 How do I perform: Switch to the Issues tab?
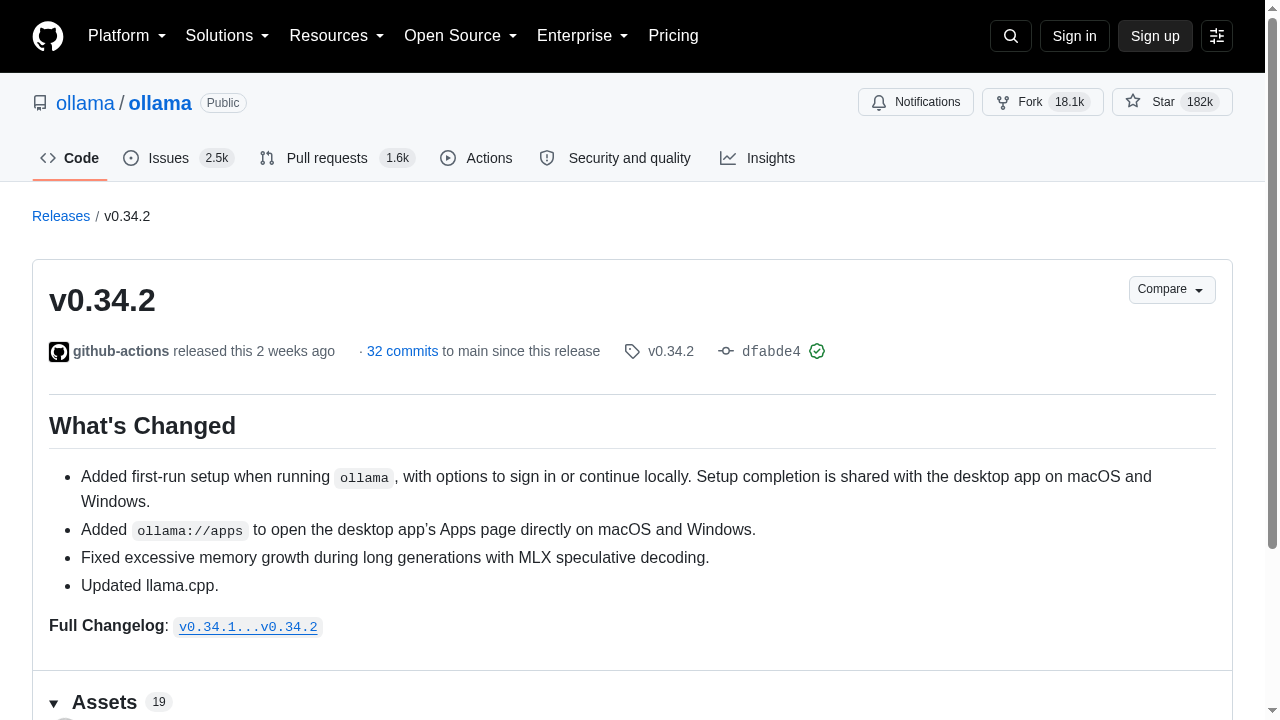tap(178, 158)
